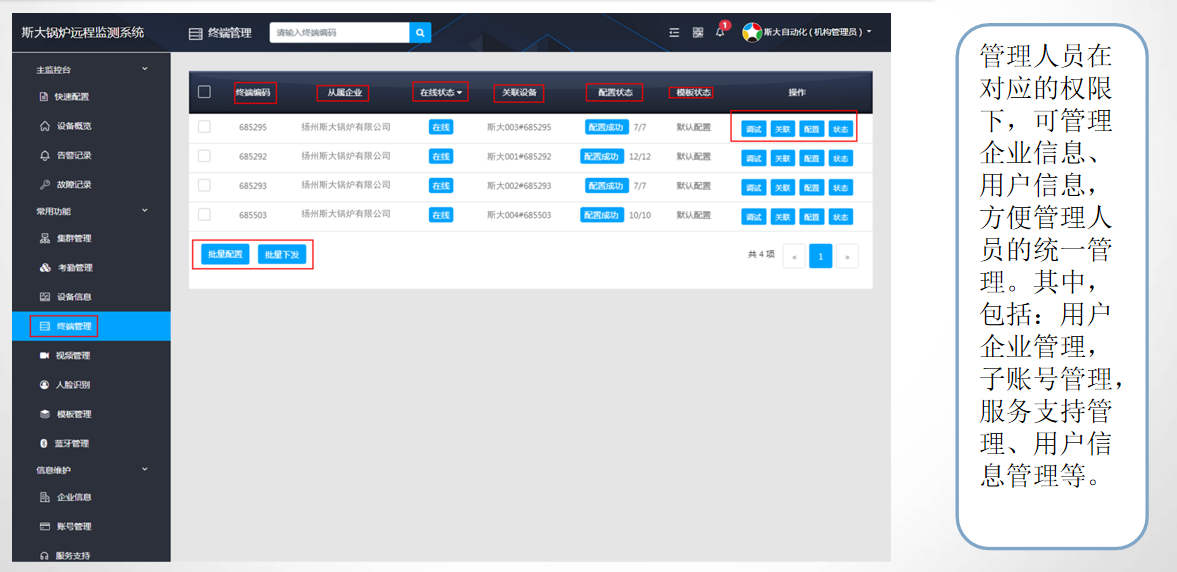Click the 批量配置 button
The image size is (1177, 572).
pyautogui.click(x=225, y=255)
